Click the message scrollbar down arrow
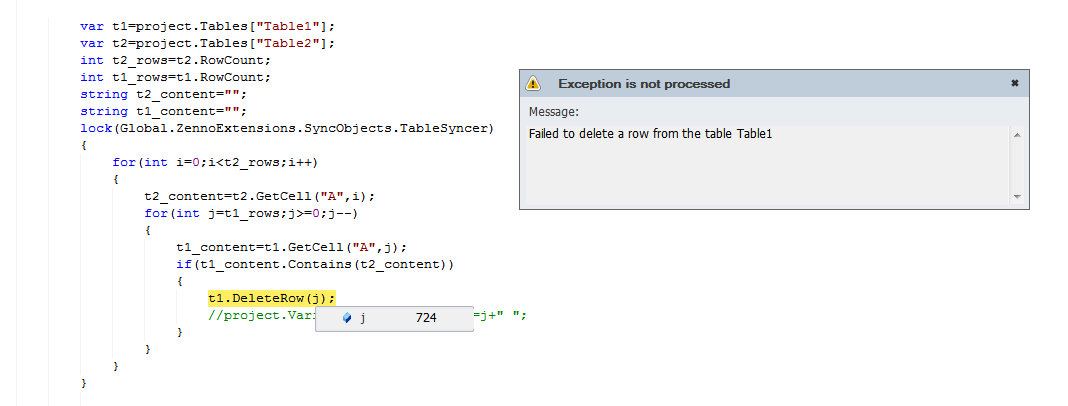 [1017, 196]
